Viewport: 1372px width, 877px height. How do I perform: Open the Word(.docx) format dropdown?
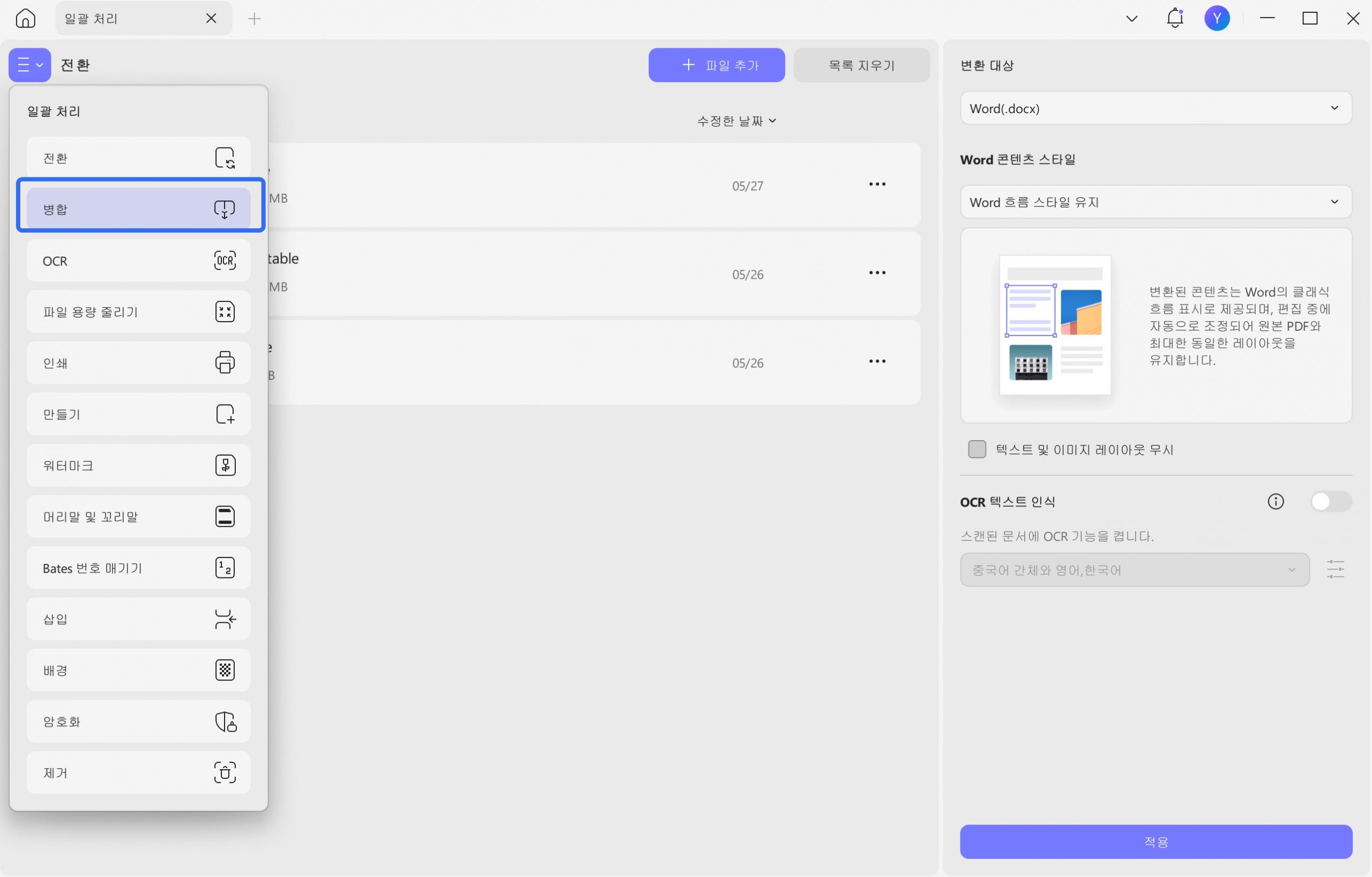pyautogui.click(x=1155, y=108)
